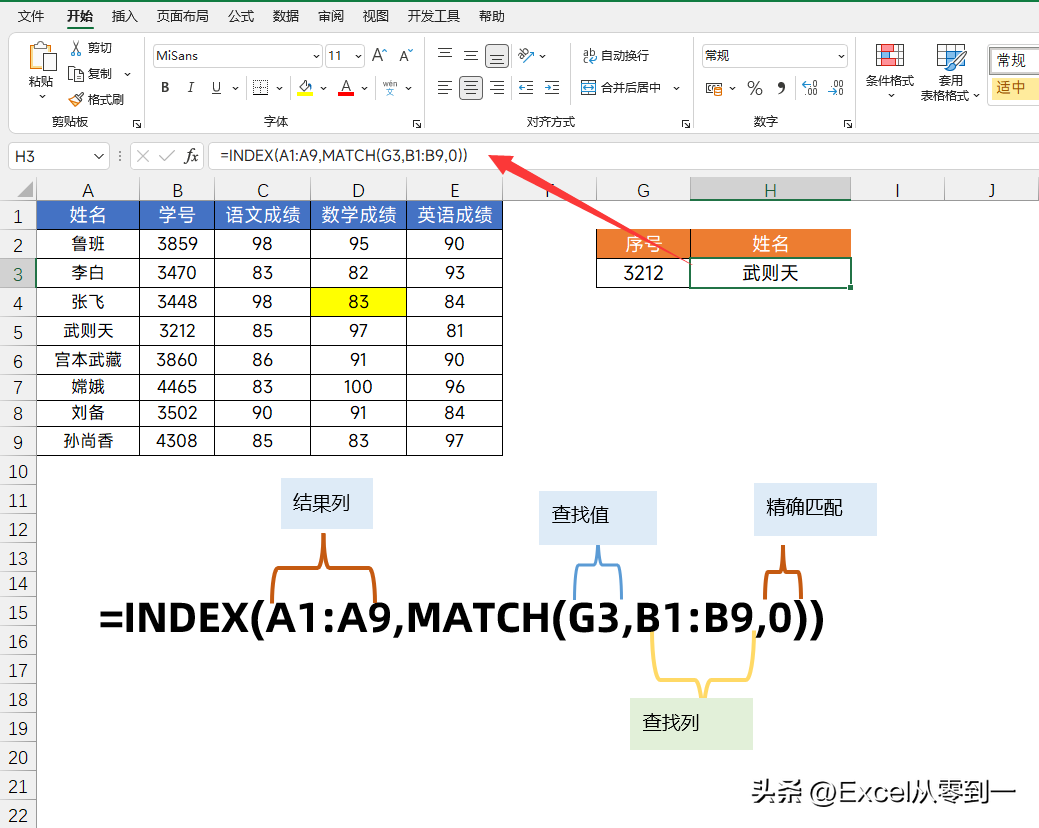The image size is (1039, 828).
Task: Align text right in the cell
Action: coord(497,87)
